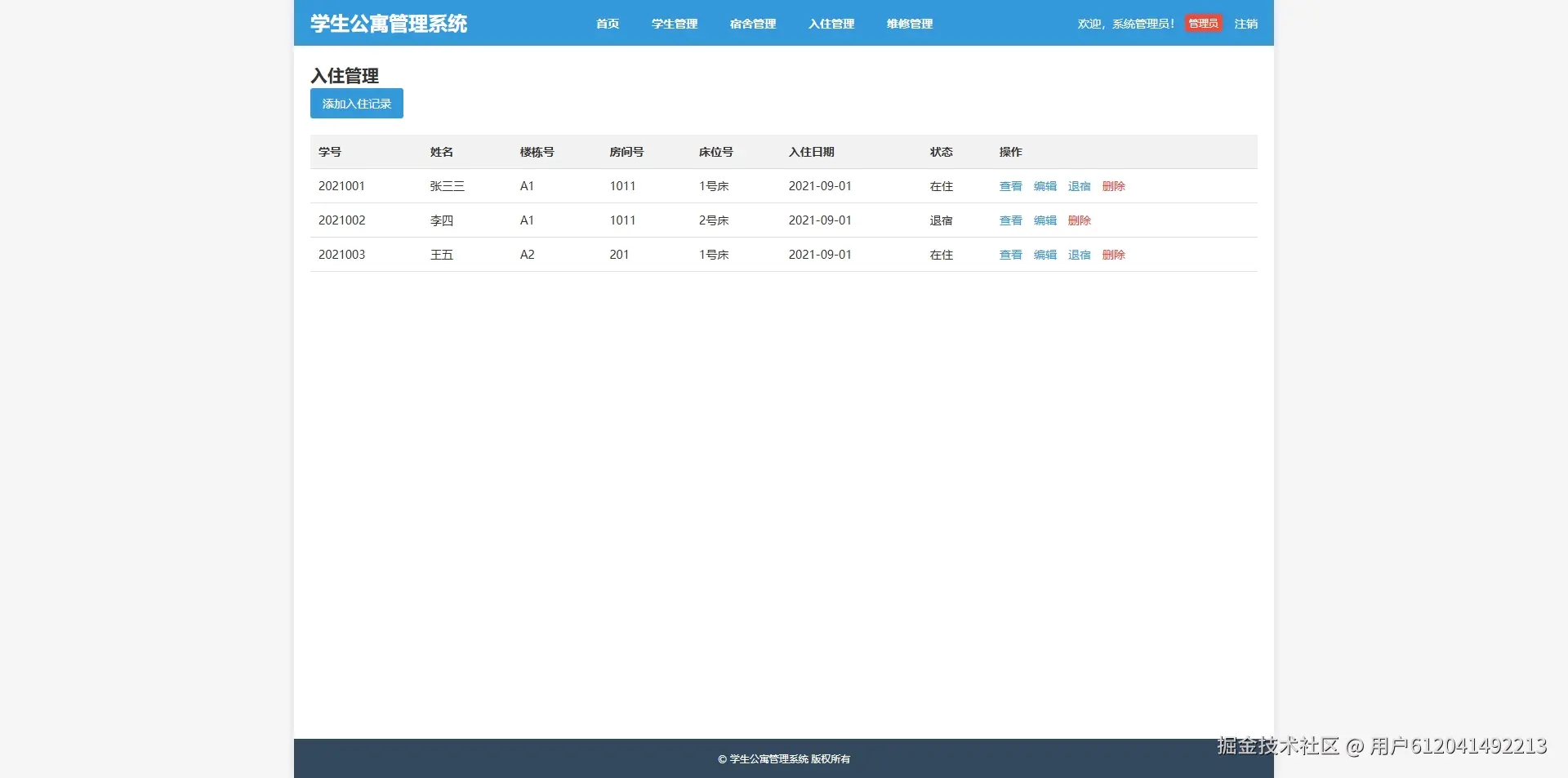
Task: Click the name 李四
Action: (x=442, y=220)
